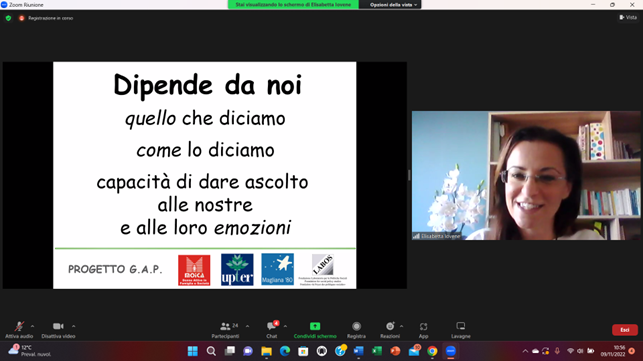
Task: Open the Lavagne whiteboard icon
Action: [x=461, y=326]
